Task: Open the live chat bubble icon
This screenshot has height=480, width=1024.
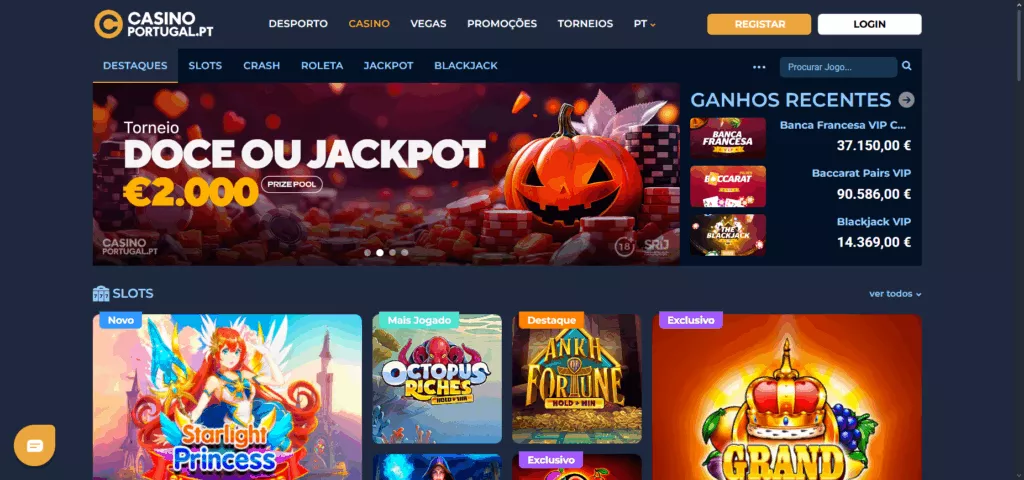Action: point(35,445)
